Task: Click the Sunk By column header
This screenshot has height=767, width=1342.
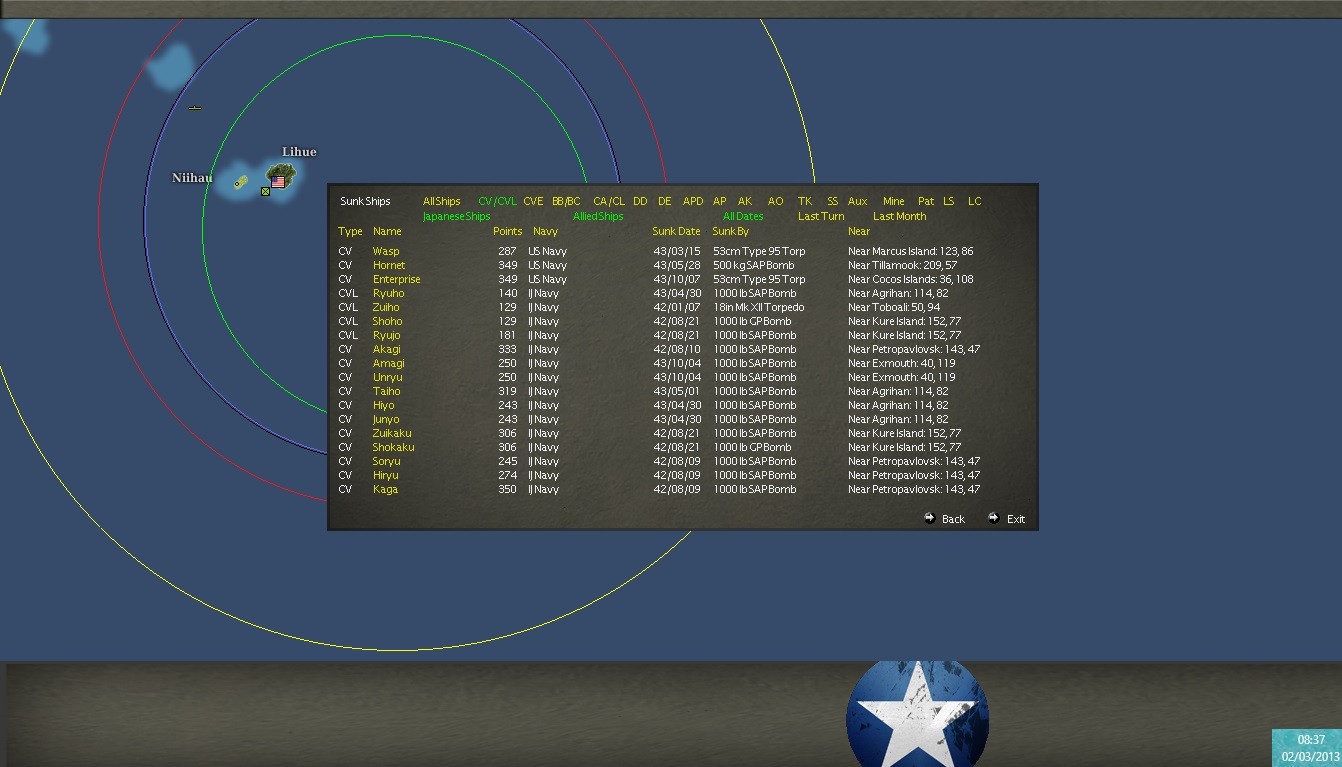Action: point(731,231)
